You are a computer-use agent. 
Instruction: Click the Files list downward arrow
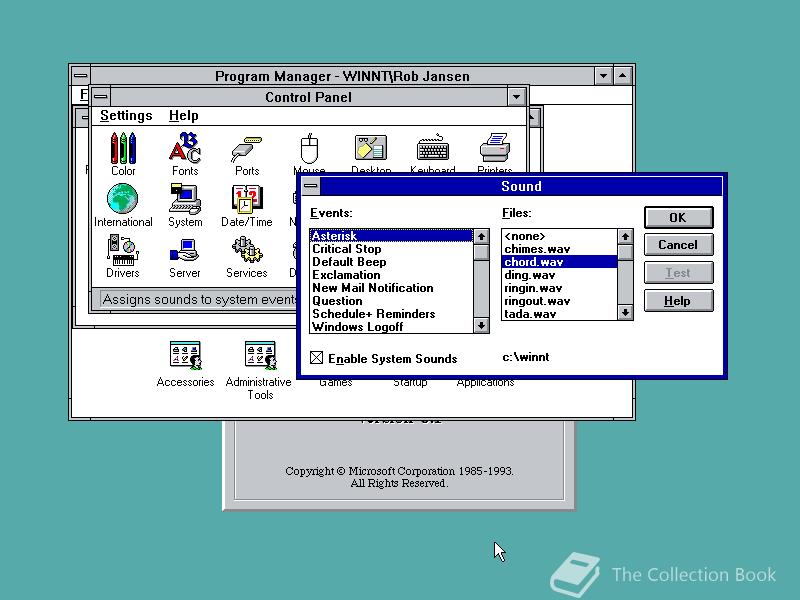pyautogui.click(x=625, y=312)
